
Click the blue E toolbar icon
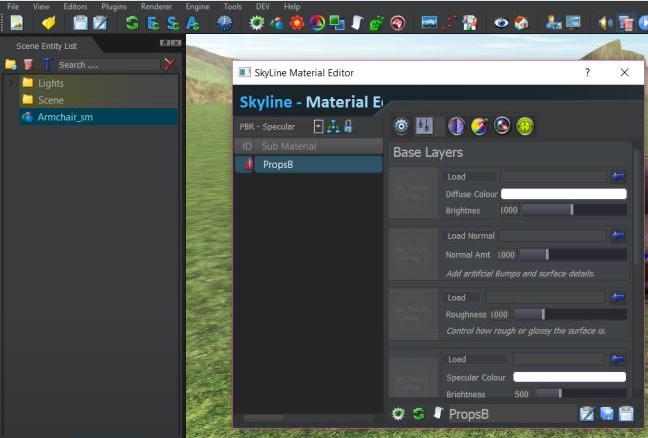(x=153, y=23)
